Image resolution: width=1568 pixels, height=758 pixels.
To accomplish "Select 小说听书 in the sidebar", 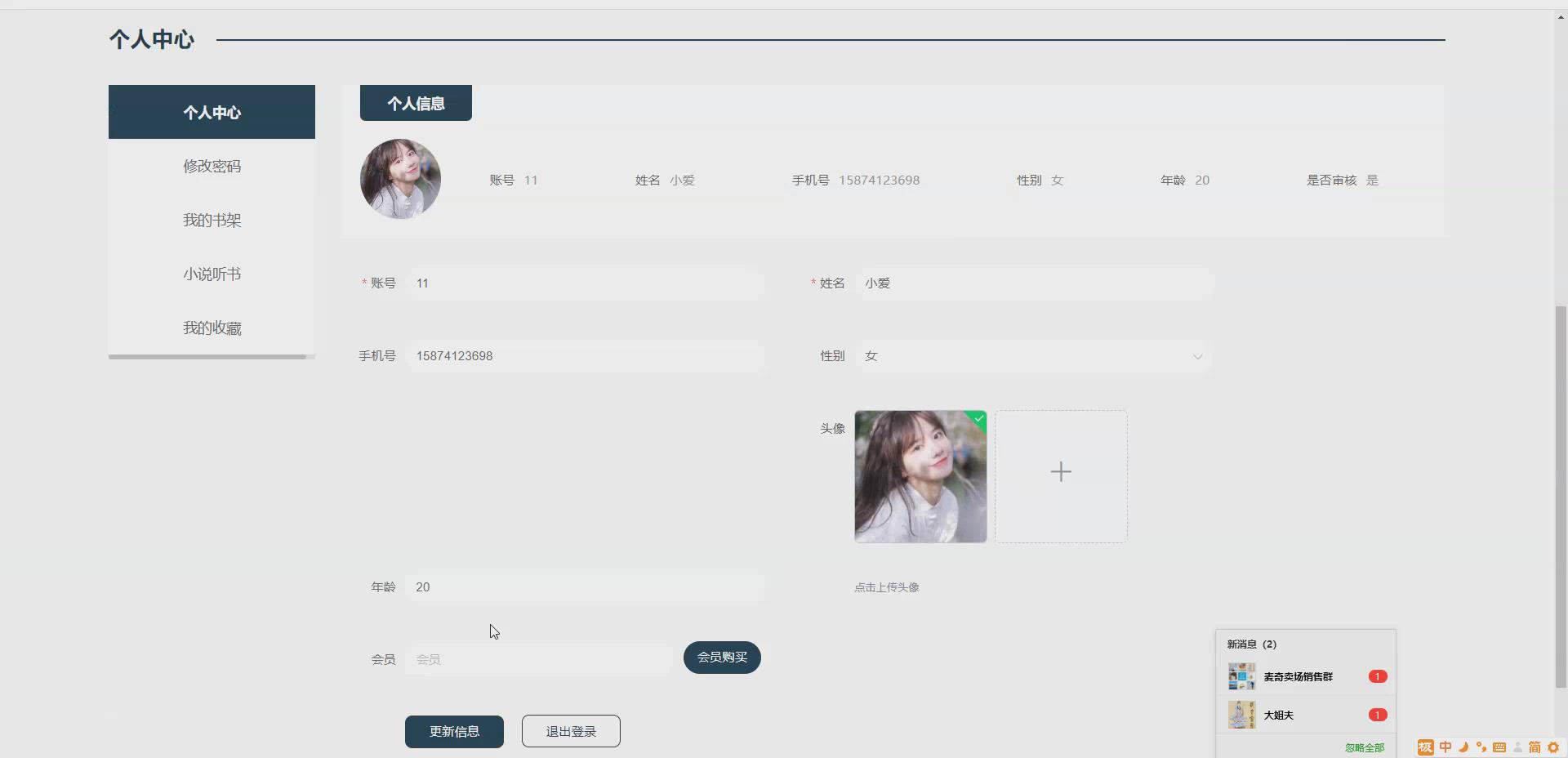I will [212, 274].
